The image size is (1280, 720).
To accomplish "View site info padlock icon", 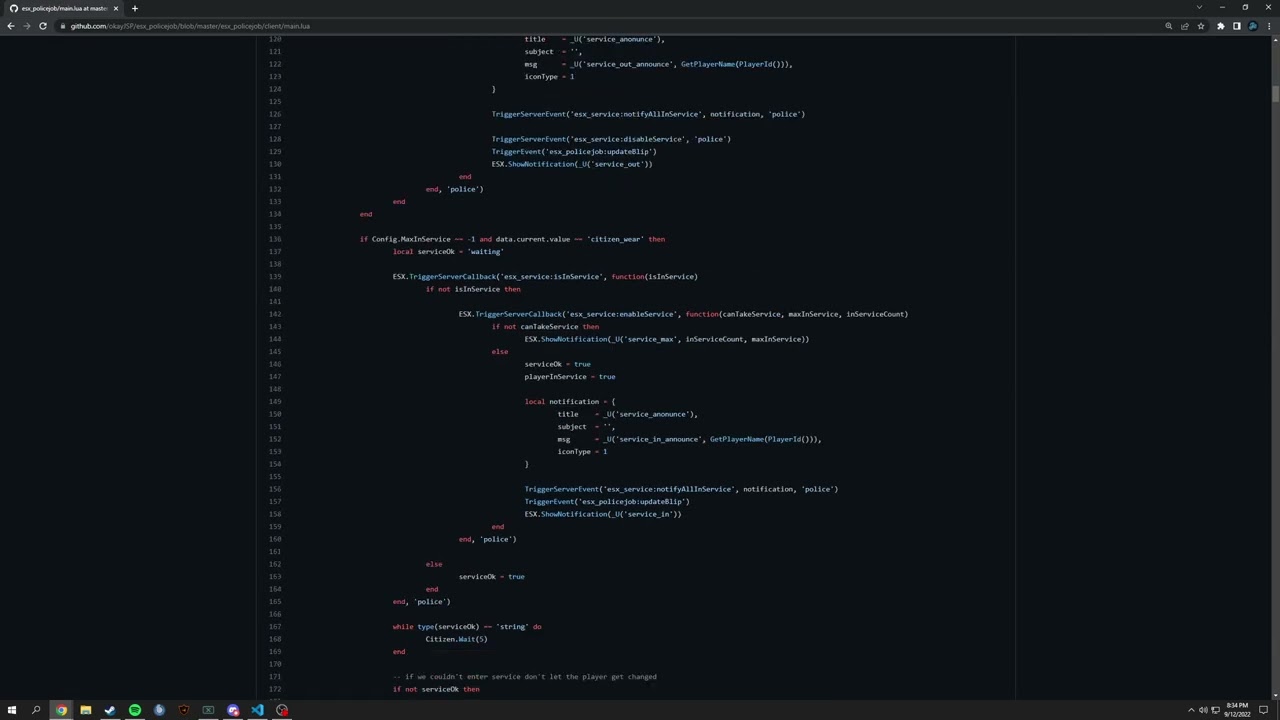I will [63, 26].
